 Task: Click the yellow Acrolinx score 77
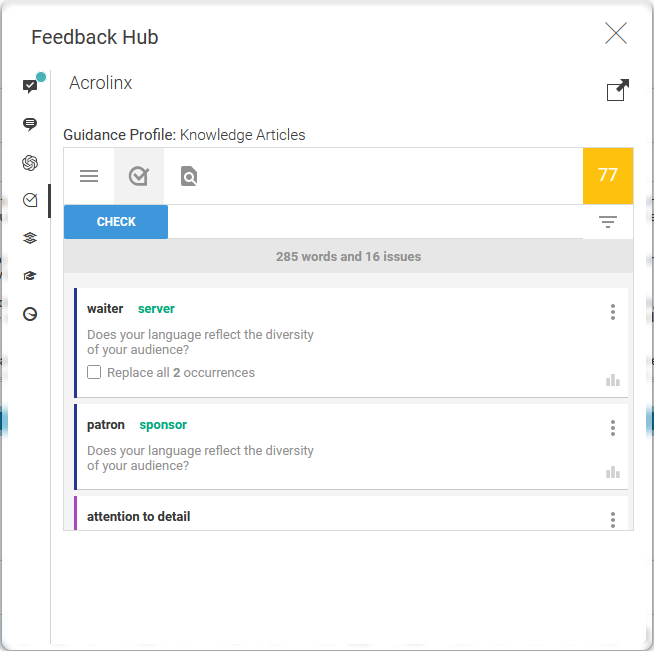click(x=608, y=176)
